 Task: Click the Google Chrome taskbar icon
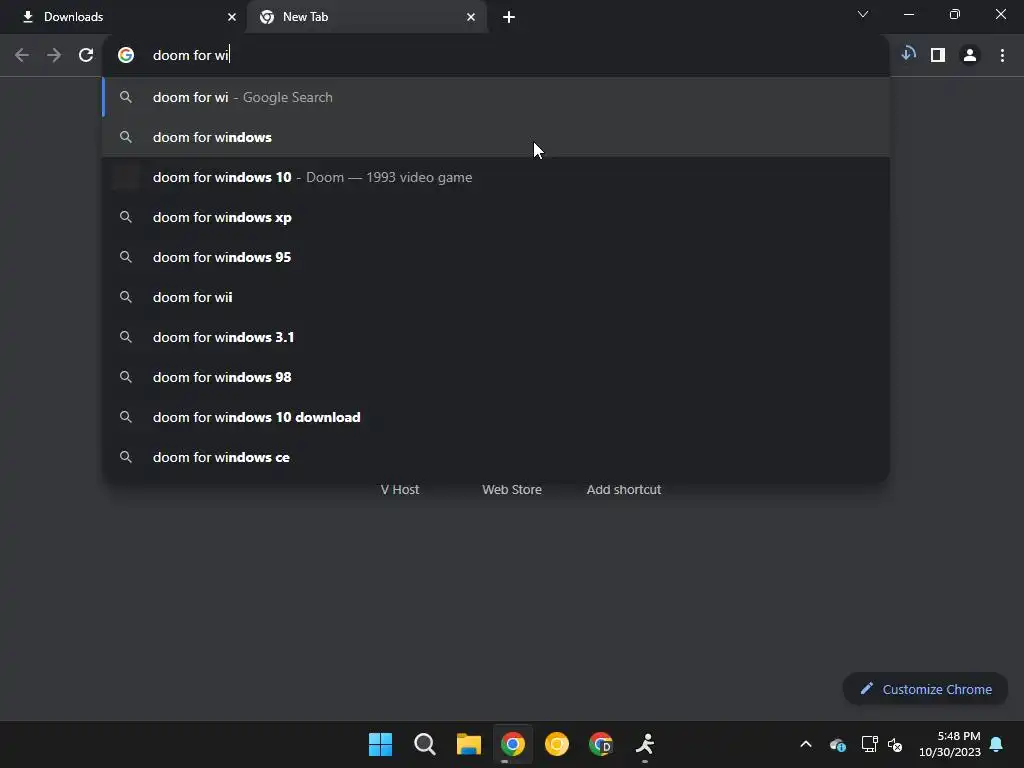coord(513,744)
